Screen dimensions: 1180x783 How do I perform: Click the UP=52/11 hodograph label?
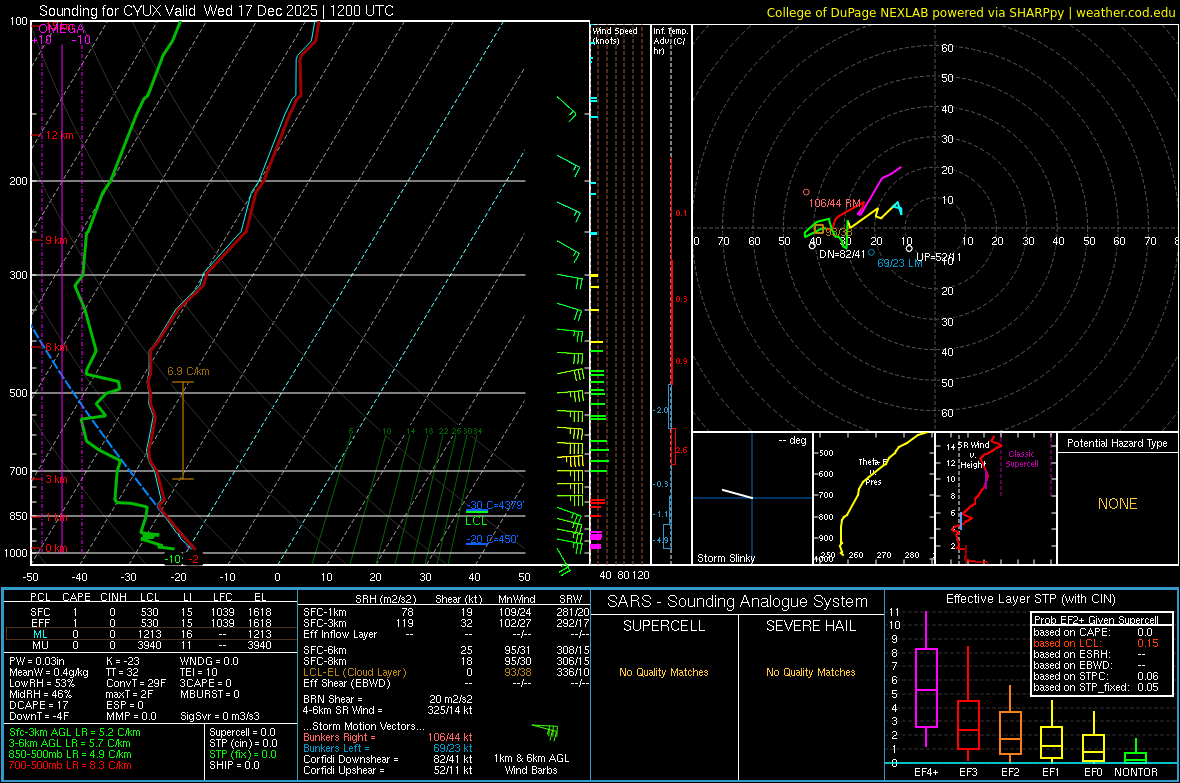click(938, 257)
